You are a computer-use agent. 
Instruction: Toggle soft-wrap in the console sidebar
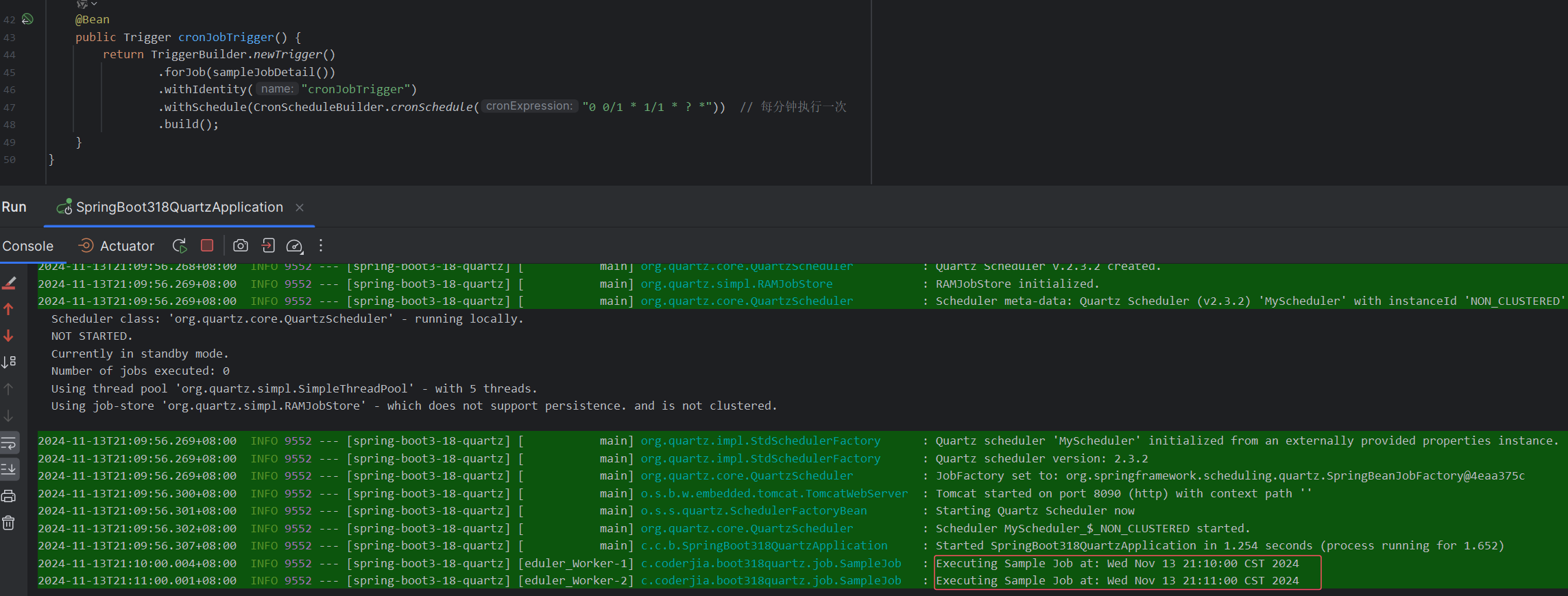9,443
